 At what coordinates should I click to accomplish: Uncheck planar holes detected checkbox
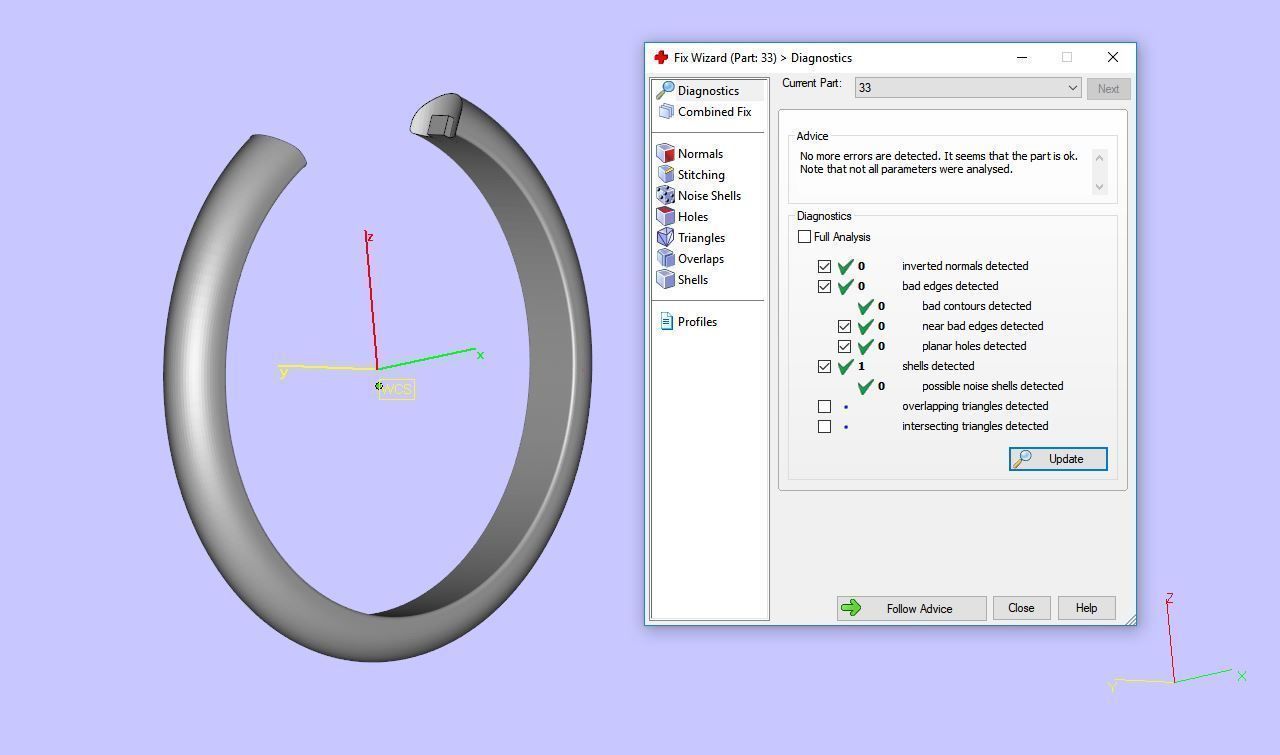(x=844, y=346)
